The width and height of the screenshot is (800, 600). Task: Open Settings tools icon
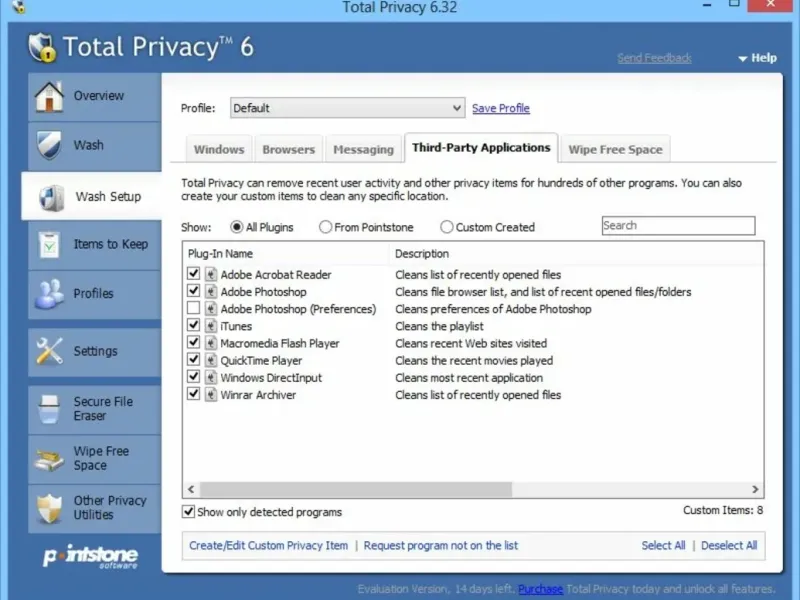(49, 351)
